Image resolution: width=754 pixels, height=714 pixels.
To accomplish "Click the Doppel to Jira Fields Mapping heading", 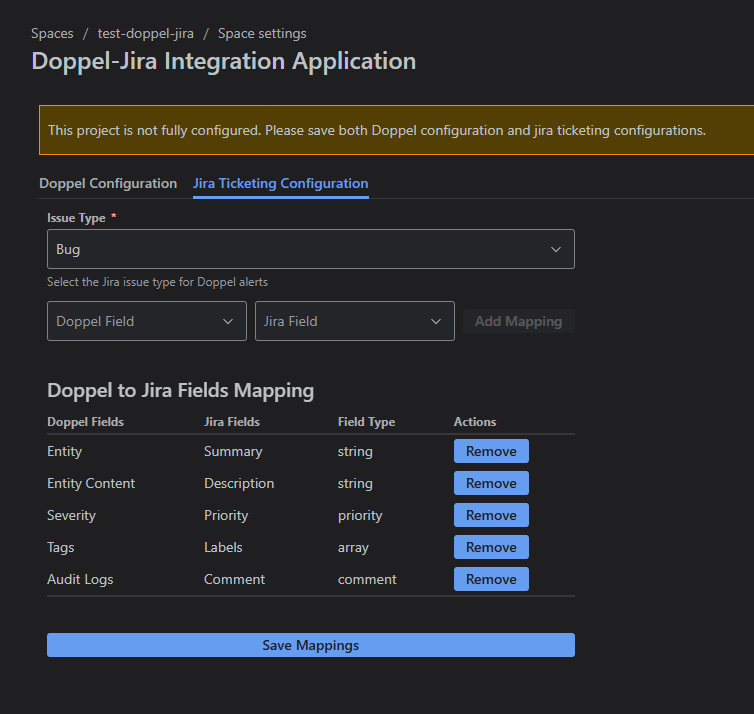I will point(180,390).
